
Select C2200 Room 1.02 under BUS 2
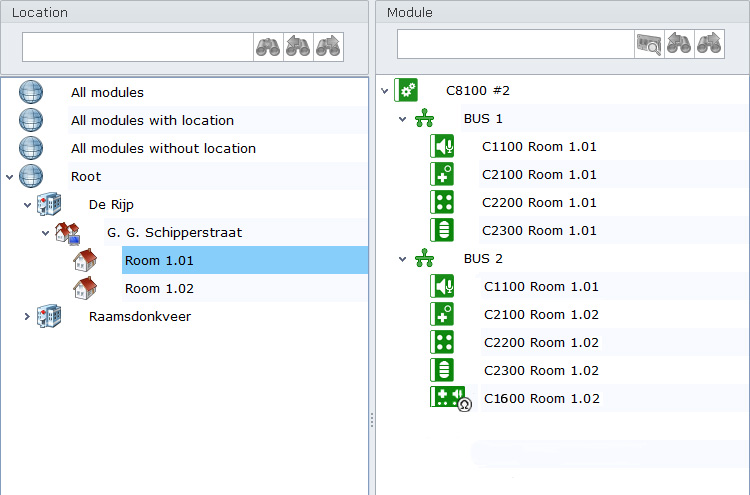click(x=541, y=343)
